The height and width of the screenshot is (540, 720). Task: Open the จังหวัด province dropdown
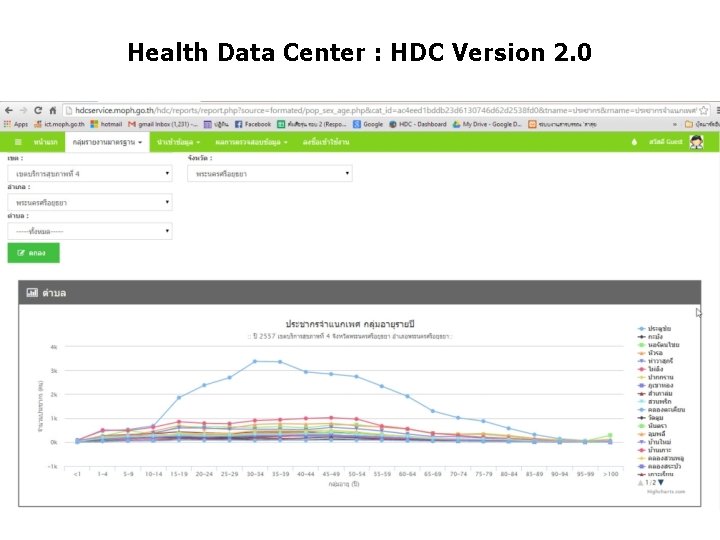(270, 174)
